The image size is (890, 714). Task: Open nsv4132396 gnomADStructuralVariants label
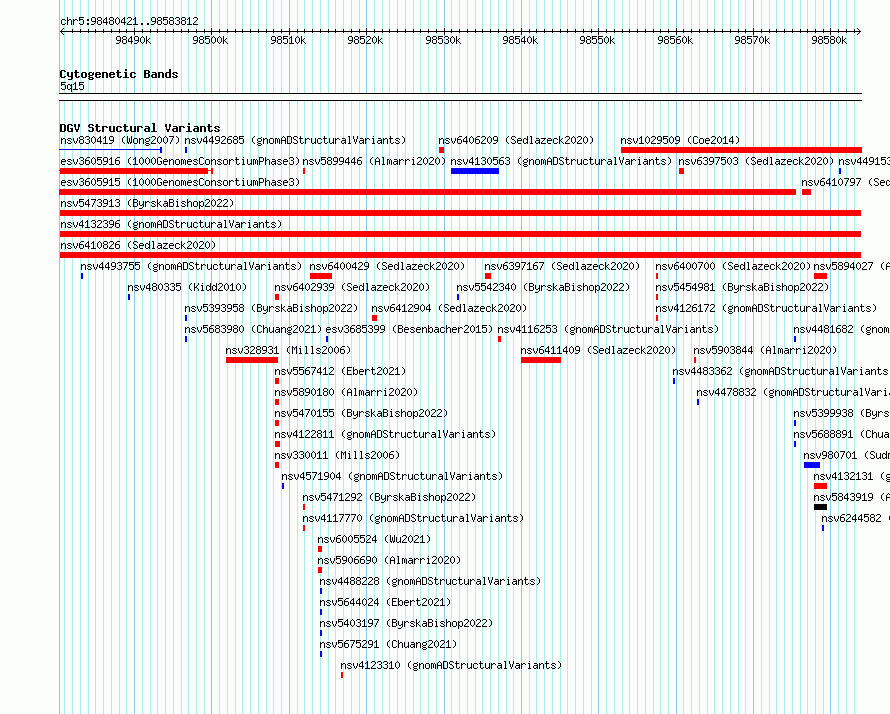pos(171,224)
